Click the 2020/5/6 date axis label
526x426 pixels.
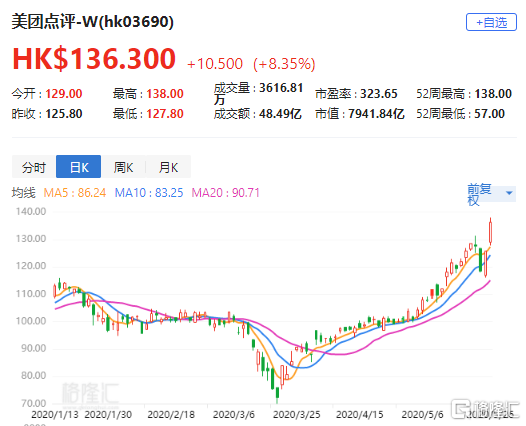point(423,415)
